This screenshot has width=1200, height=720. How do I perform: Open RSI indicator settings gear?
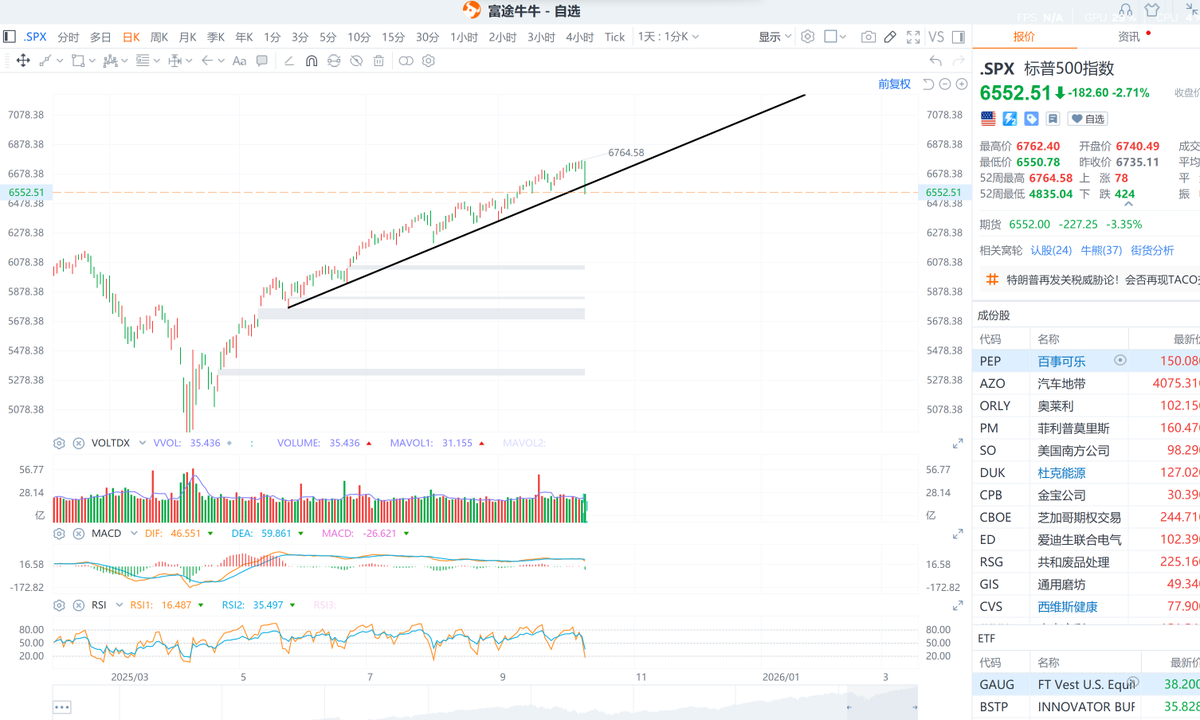[x=59, y=605]
